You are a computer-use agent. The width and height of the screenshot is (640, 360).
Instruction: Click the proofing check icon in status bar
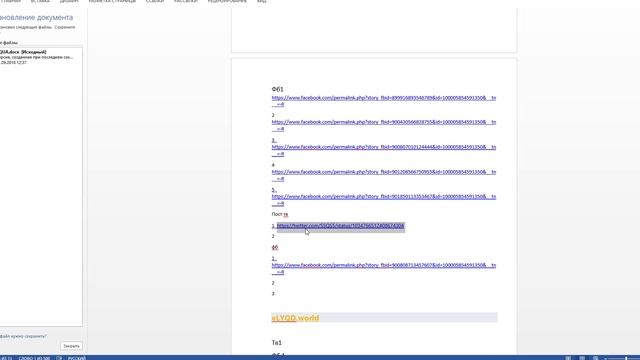(x=59, y=358)
